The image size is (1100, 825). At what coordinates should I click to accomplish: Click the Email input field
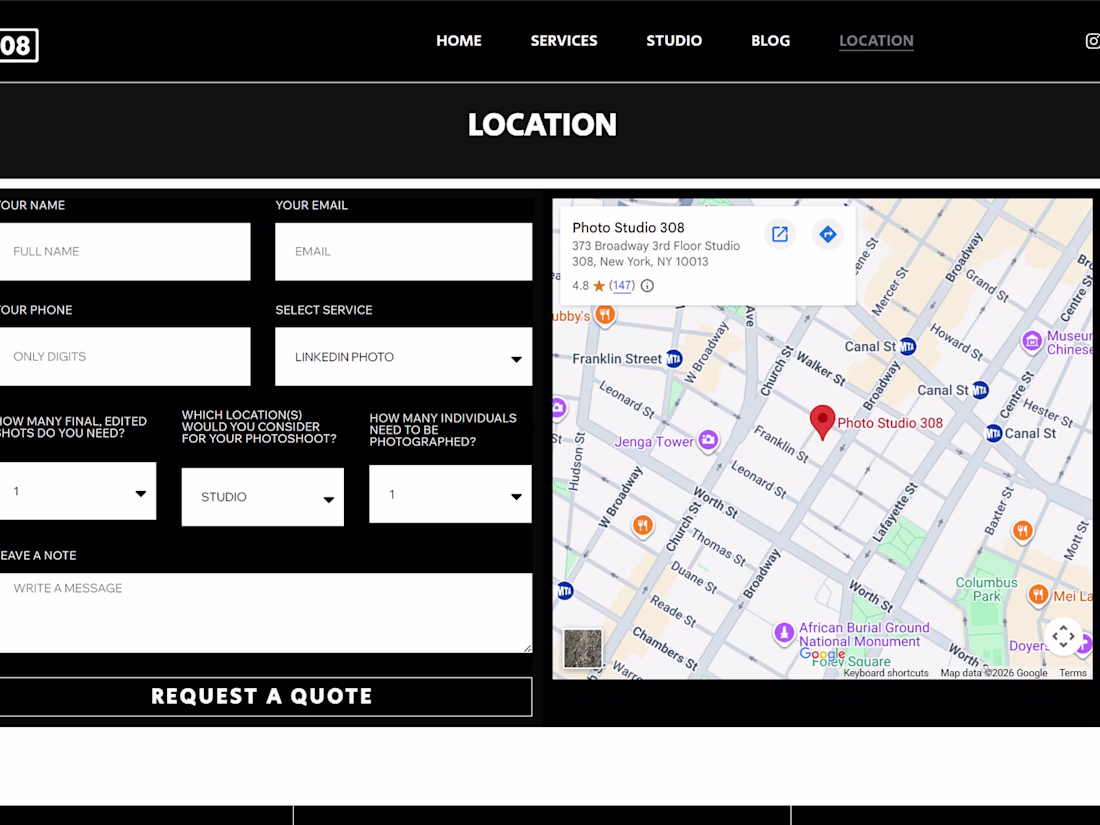(403, 252)
